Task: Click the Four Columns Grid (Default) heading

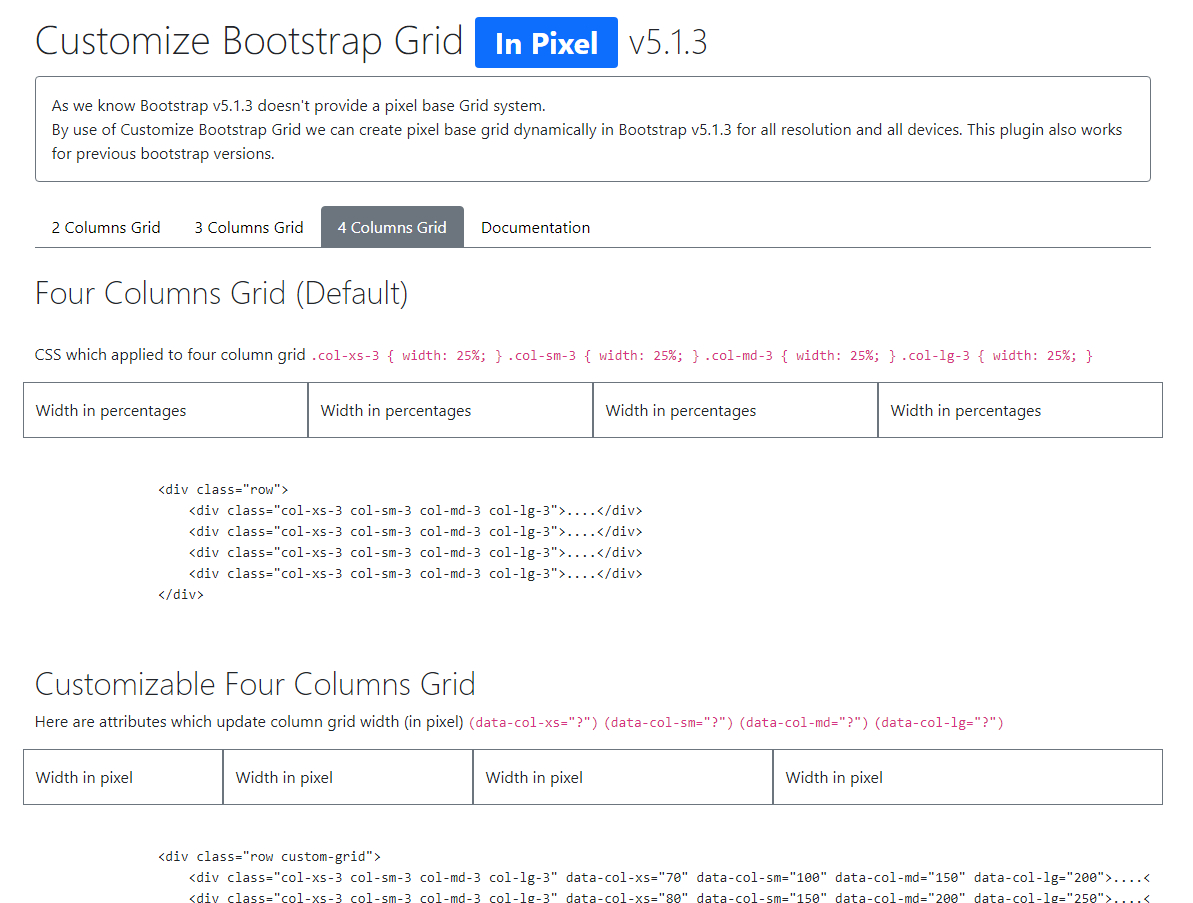Action: [x=221, y=294]
